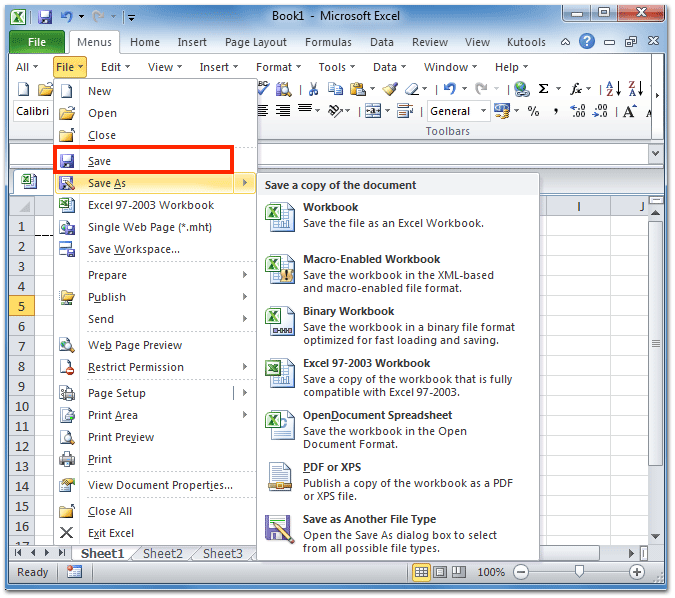This screenshot has height=598, width=675.
Task: Click the Save menu item
Action: tap(100, 161)
